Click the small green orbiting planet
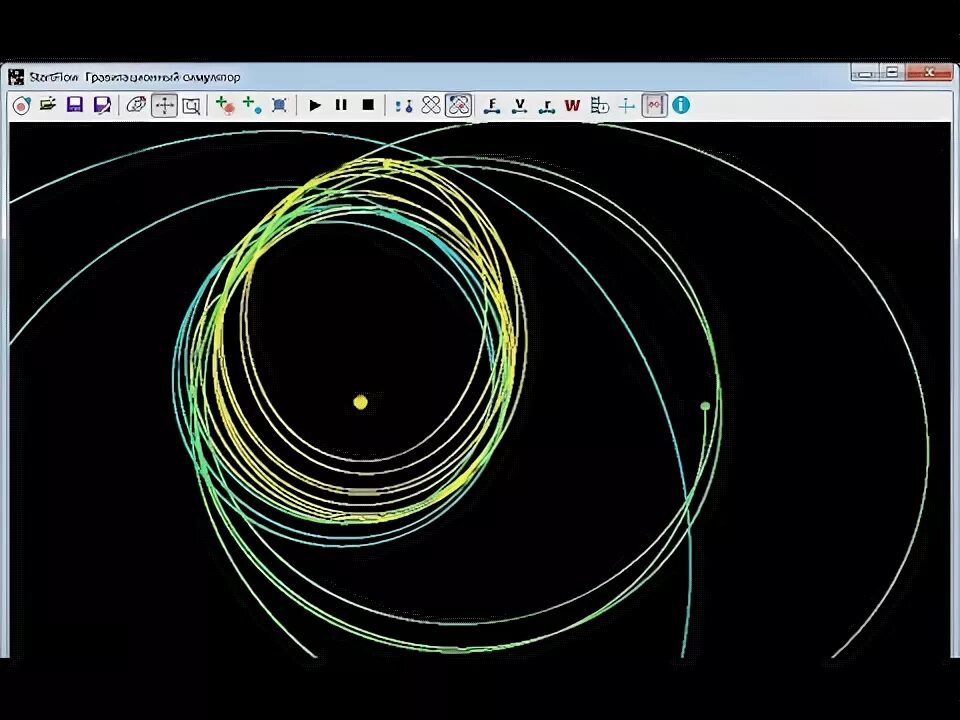The height and width of the screenshot is (720, 960). pyautogui.click(x=705, y=406)
